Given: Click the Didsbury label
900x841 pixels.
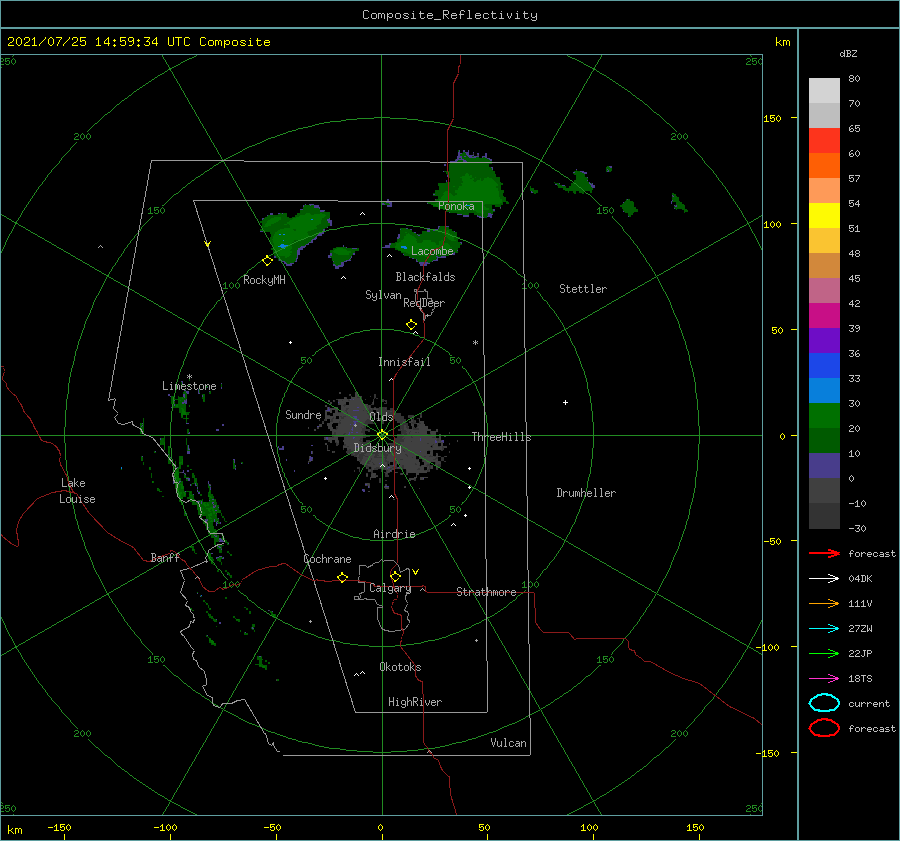Looking at the screenshot, I should pyautogui.click(x=377, y=448).
